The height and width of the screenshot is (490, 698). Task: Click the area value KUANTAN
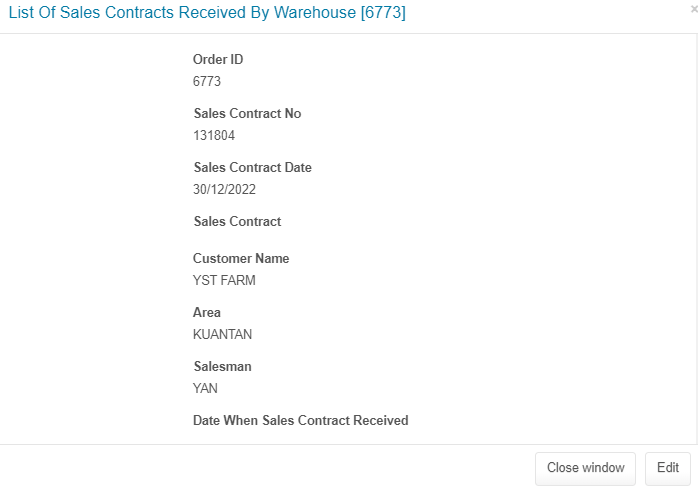[222, 334]
